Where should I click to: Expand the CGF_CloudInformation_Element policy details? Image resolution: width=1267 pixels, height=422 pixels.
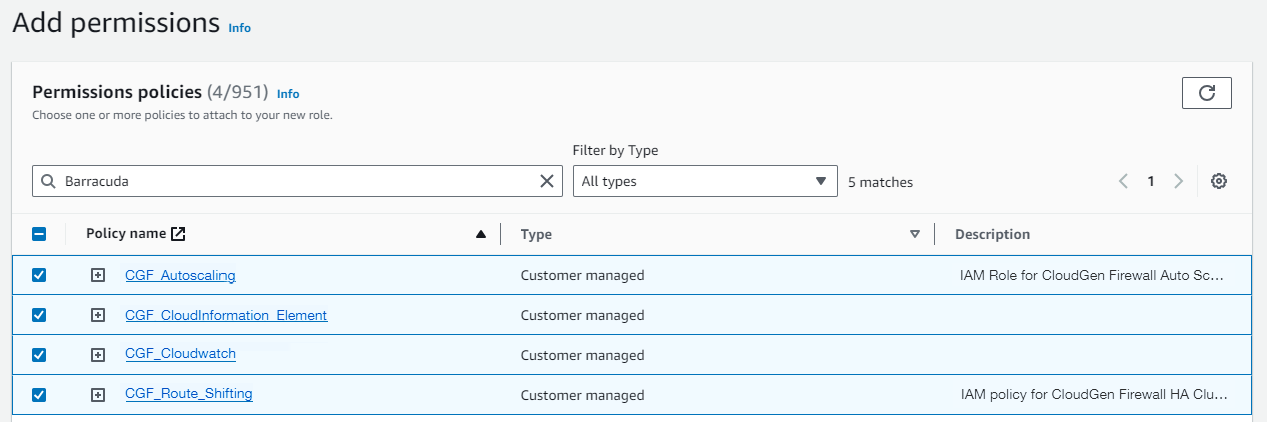98,315
